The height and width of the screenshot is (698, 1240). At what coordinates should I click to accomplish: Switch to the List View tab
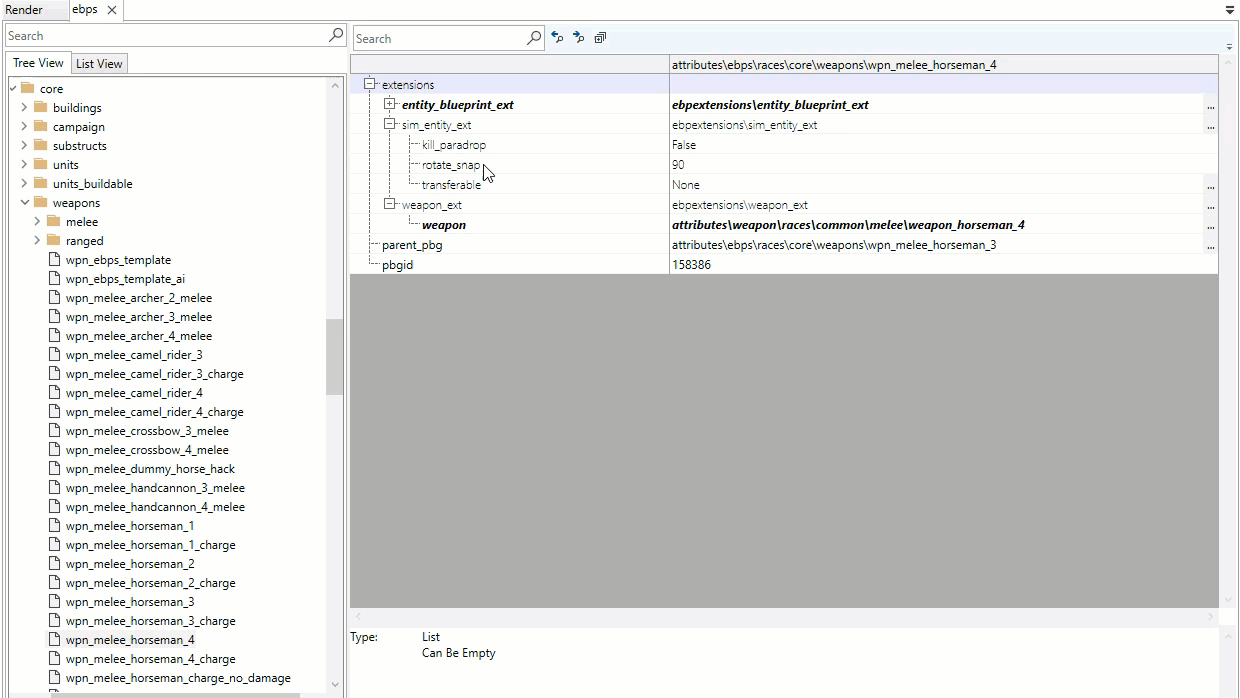point(99,64)
